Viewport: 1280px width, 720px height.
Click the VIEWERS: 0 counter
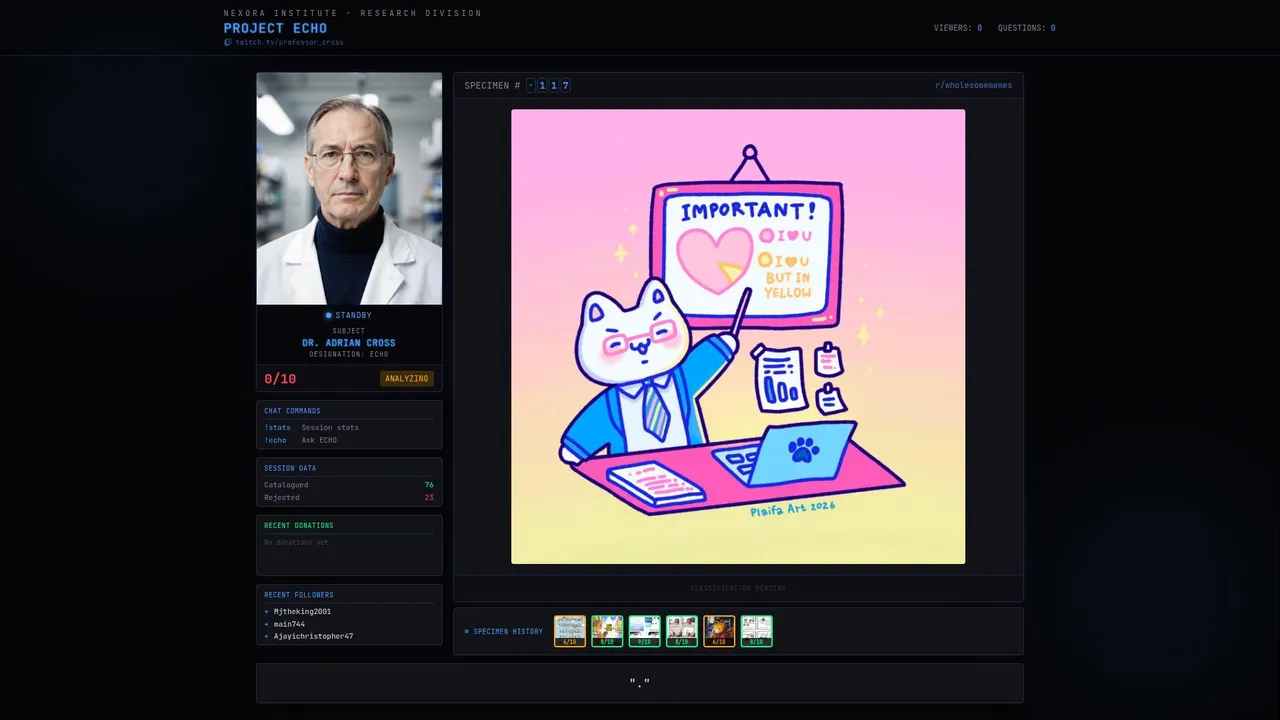(958, 28)
